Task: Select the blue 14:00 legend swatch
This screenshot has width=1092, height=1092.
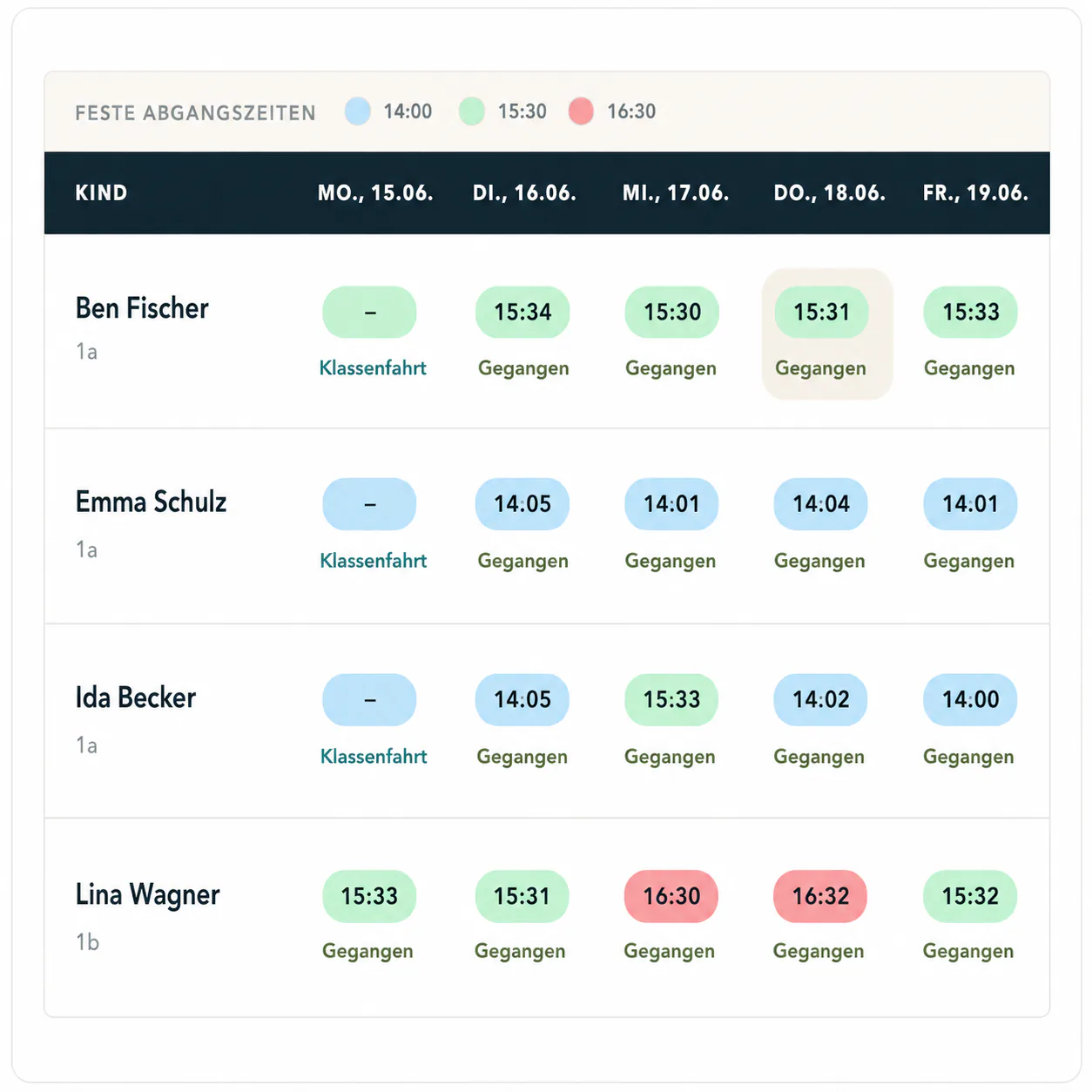Action: tap(358, 111)
